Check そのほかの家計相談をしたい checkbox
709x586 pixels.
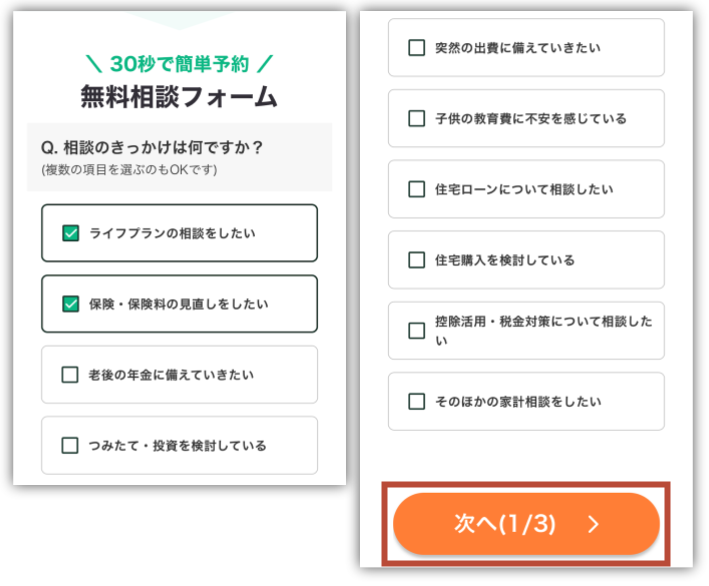tap(417, 402)
